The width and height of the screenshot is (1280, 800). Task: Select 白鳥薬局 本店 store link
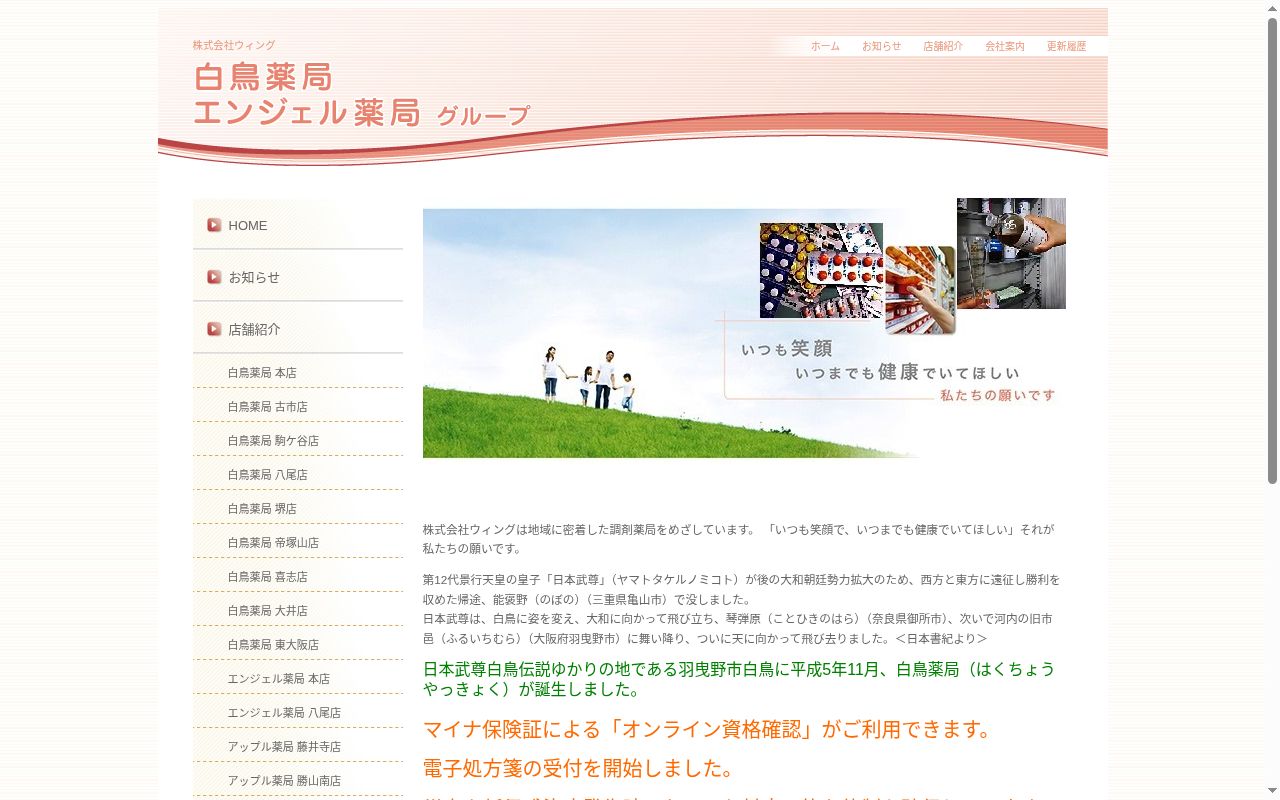point(262,373)
